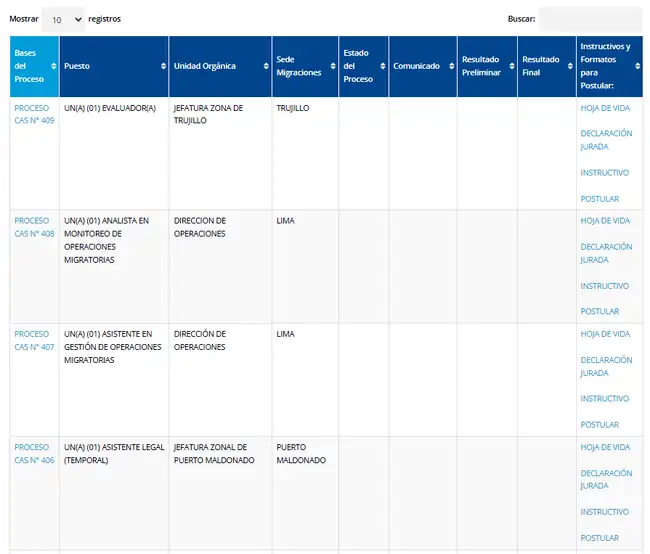Image resolution: width=650 pixels, height=554 pixels.
Task: Click POSTULAR for the Evaluador position
Action: (599, 199)
